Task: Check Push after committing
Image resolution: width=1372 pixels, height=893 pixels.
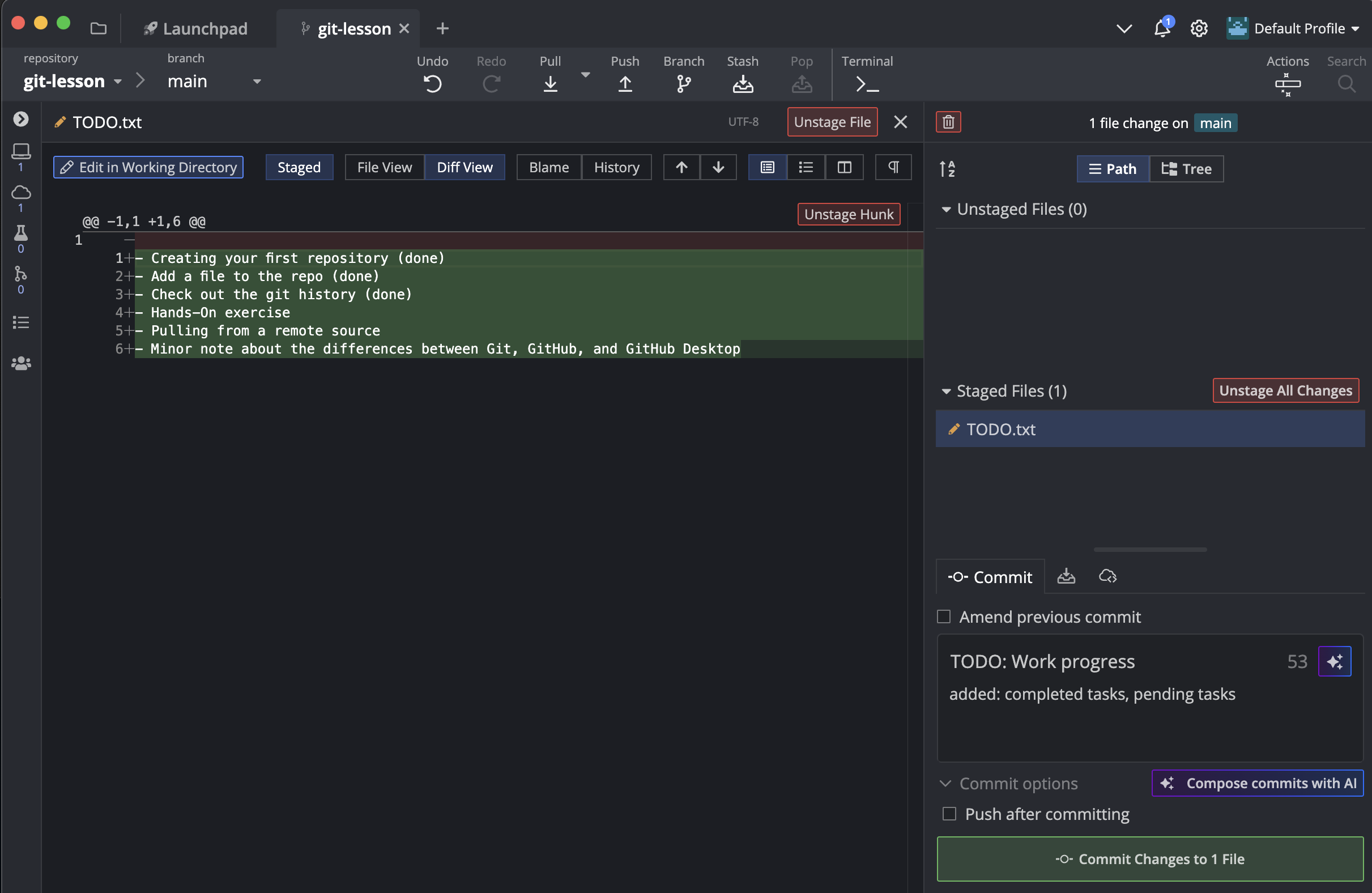Action: click(949, 814)
